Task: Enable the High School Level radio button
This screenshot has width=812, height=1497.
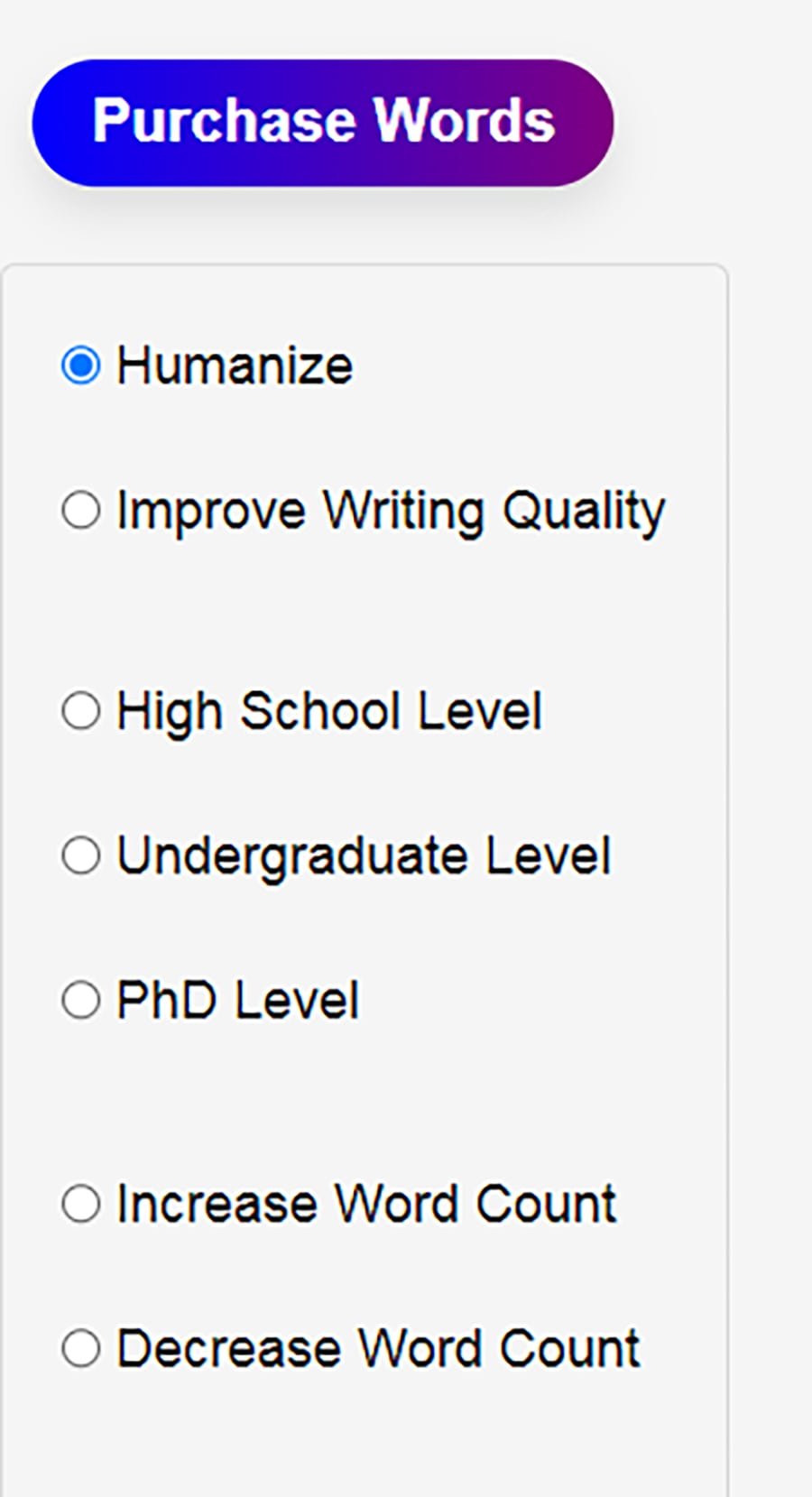Action: click(x=81, y=710)
